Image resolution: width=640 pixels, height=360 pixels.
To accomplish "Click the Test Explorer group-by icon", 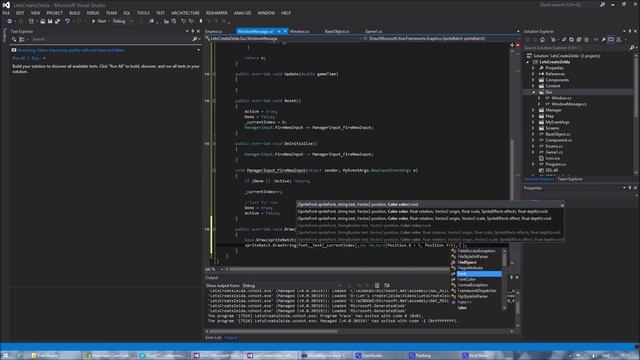I will coord(22,39).
